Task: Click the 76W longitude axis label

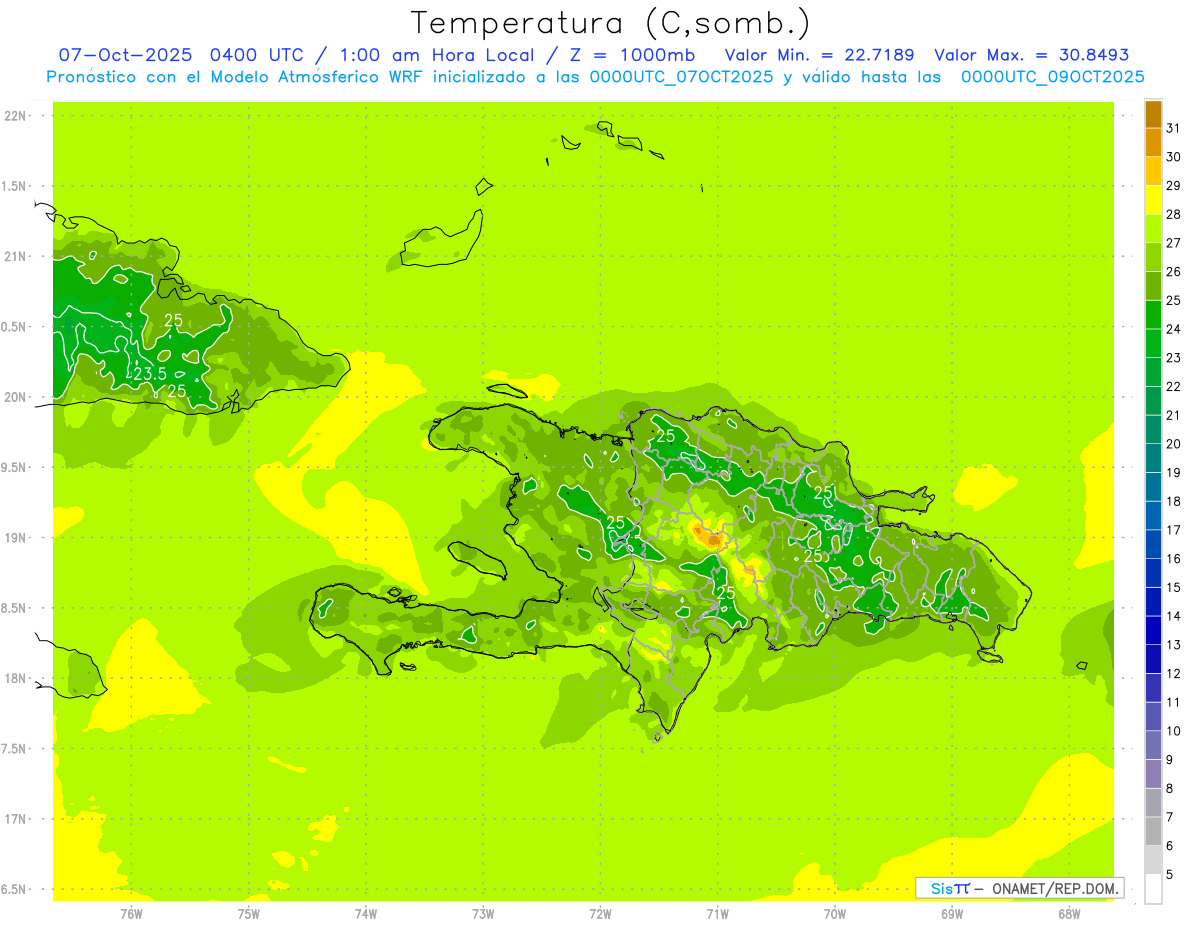Action: 131,913
